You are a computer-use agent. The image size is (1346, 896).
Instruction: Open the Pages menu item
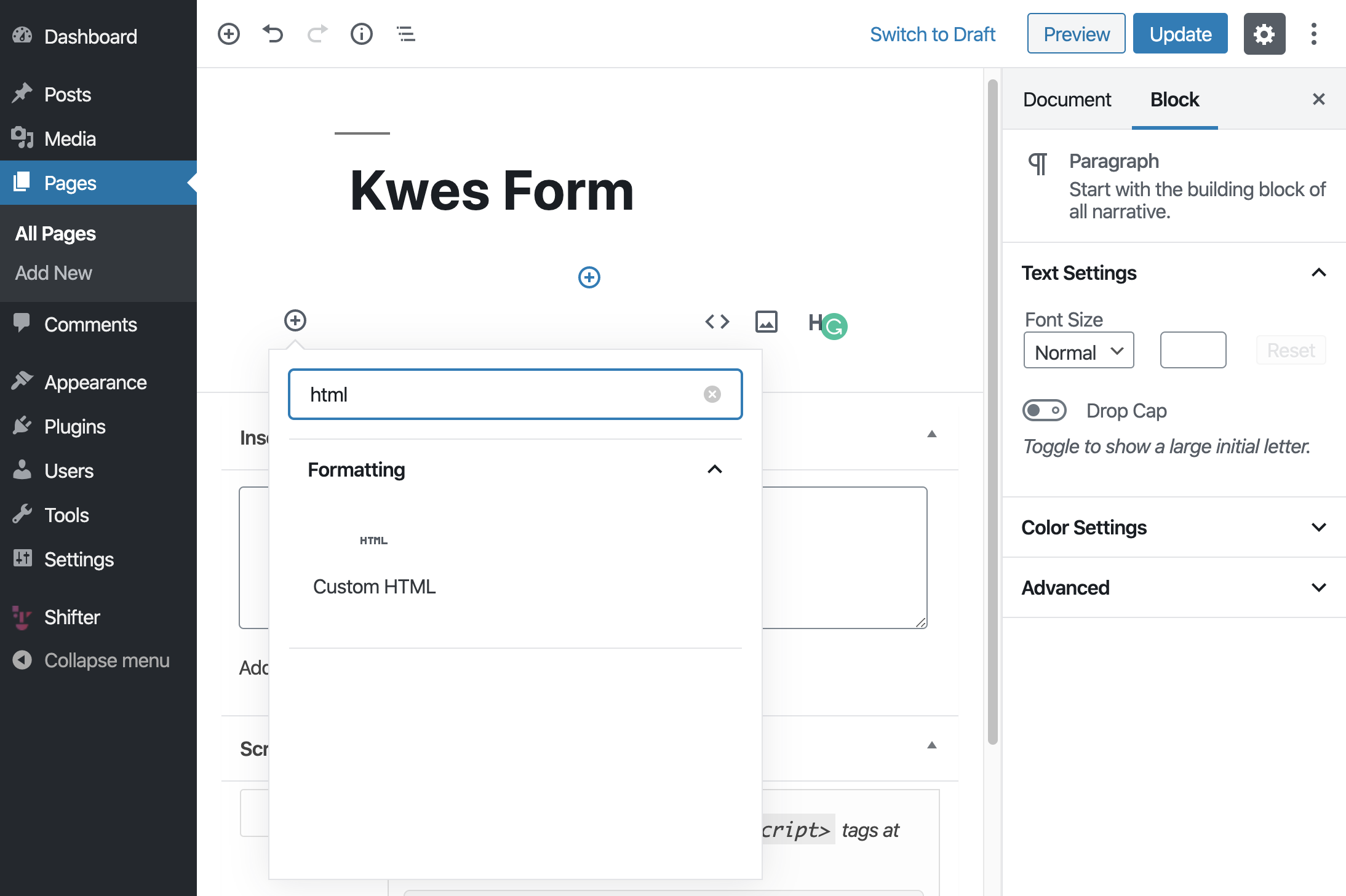[98, 183]
